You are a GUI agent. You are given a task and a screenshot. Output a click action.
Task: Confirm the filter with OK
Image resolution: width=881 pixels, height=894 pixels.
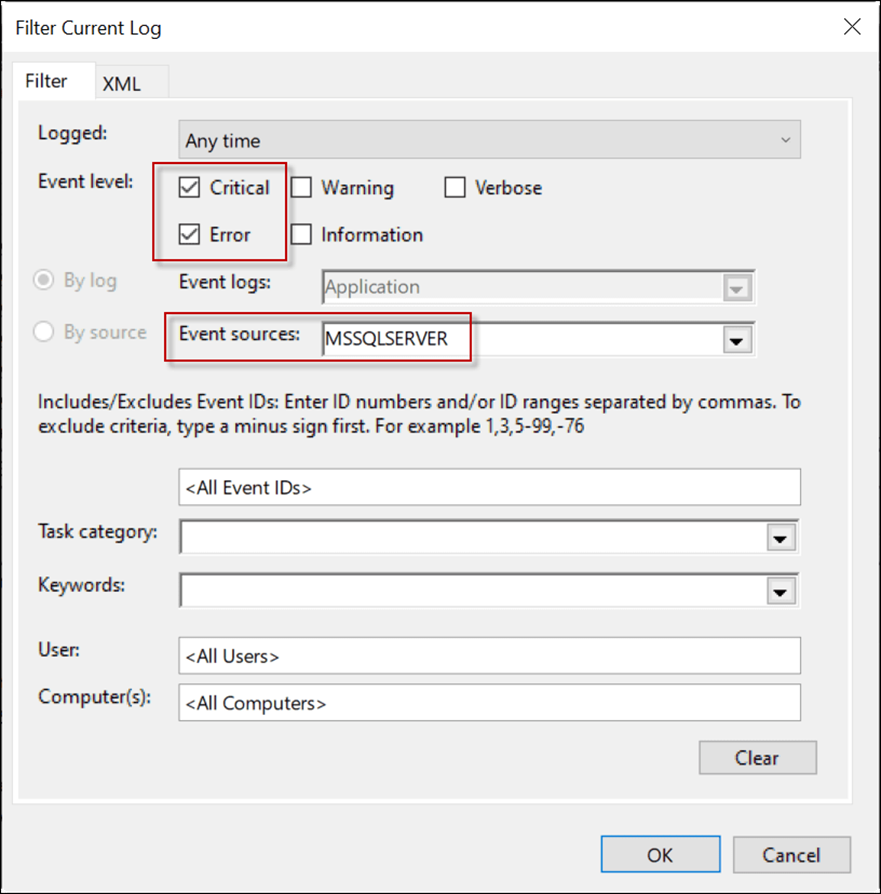click(659, 855)
